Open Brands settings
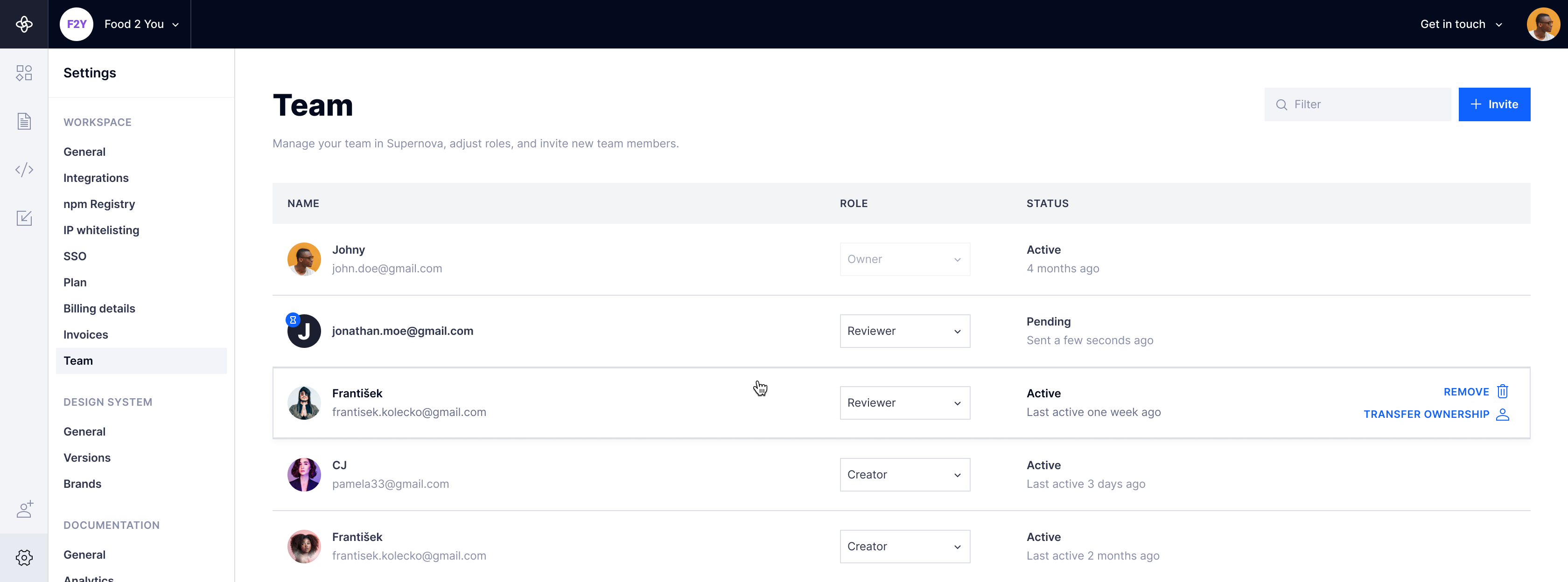The width and height of the screenshot is (1568, 582). [x=82, y=484]
